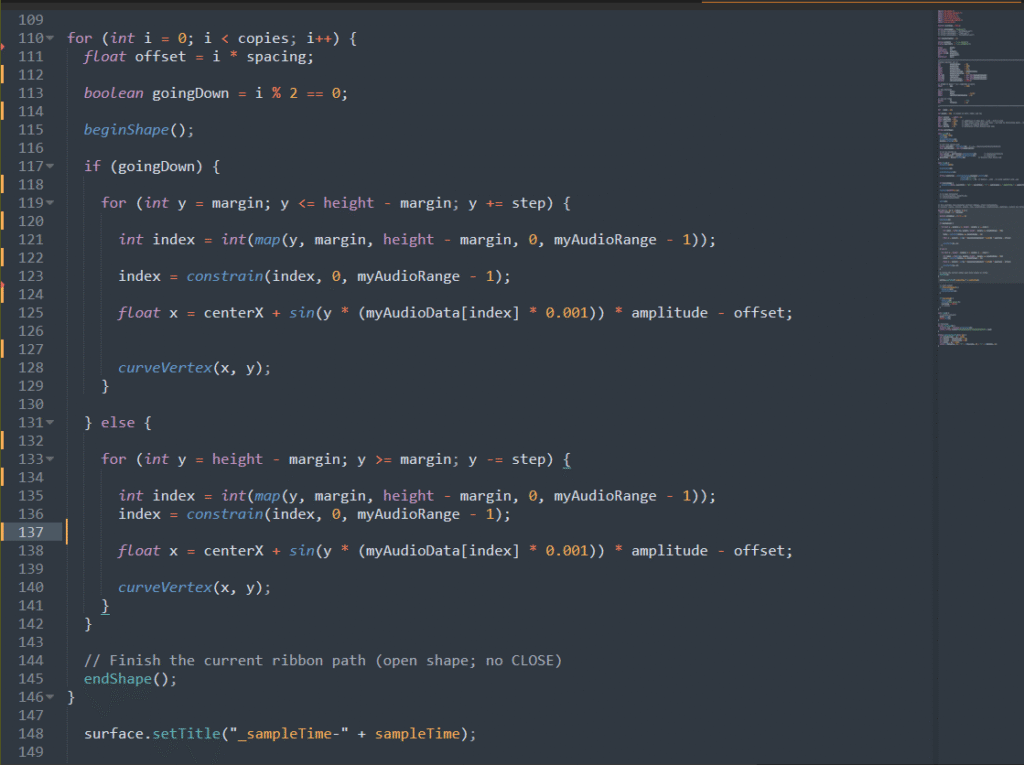Click curveVertex(x, y) on line 128
1024x765 pixels.
tap(194, 368)
